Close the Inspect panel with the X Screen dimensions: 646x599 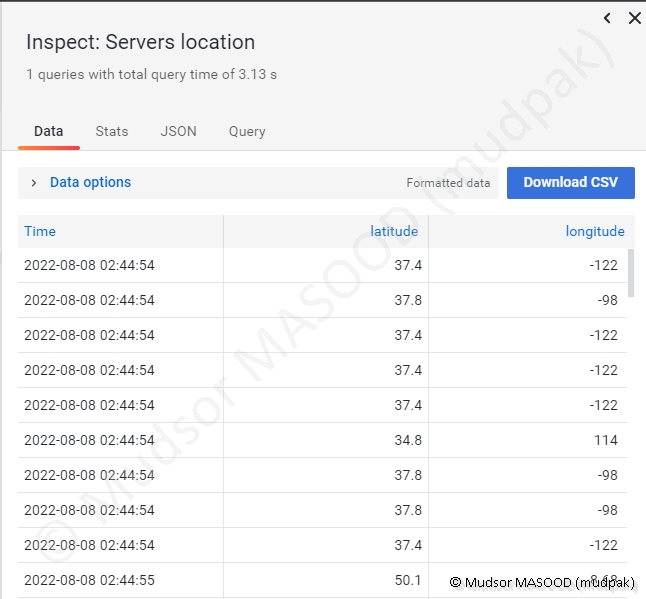coord(634,18)
